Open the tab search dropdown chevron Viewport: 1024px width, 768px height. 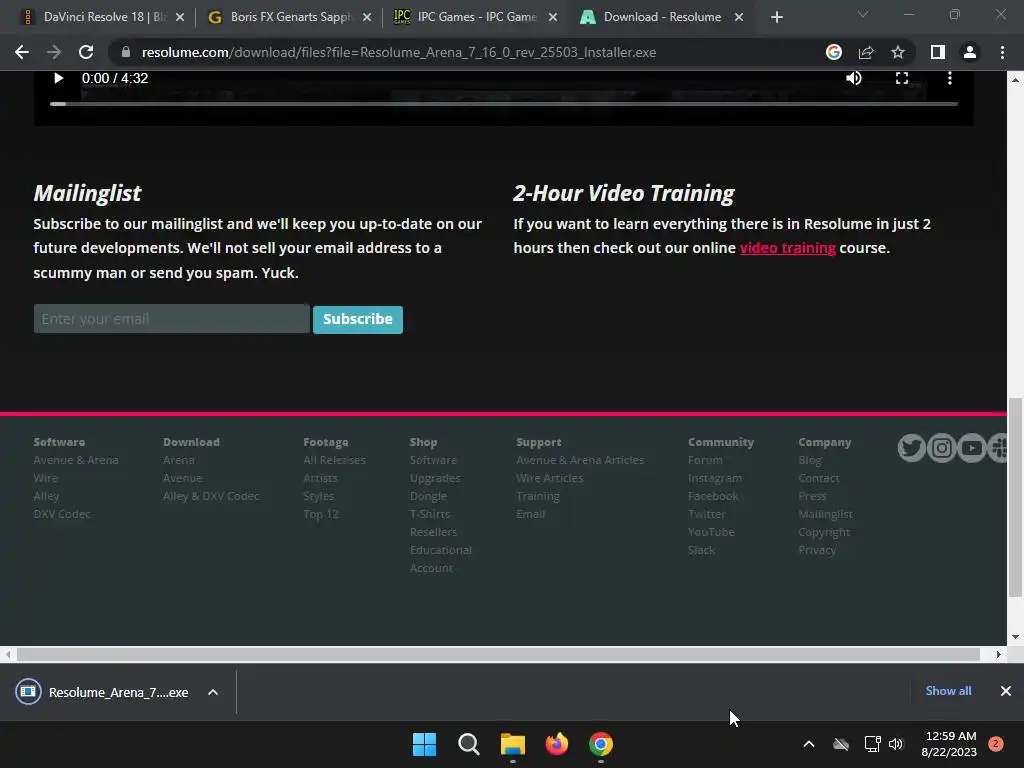863,14
